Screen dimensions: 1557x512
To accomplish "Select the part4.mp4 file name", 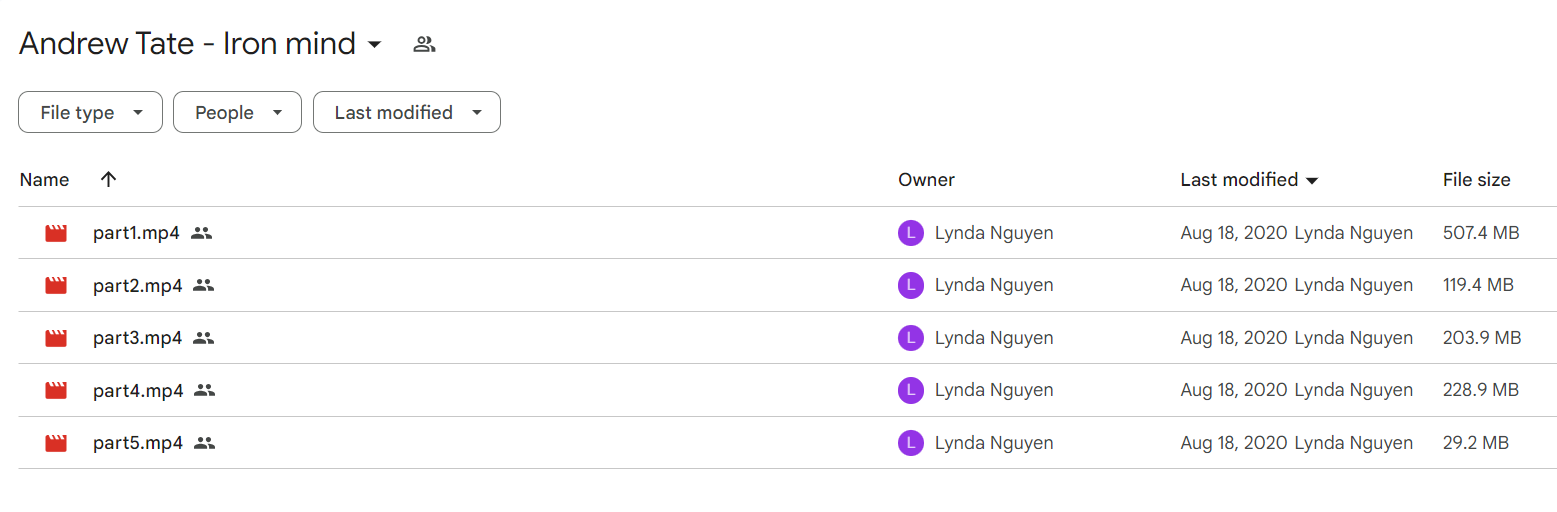I will (x=138, y=390).
